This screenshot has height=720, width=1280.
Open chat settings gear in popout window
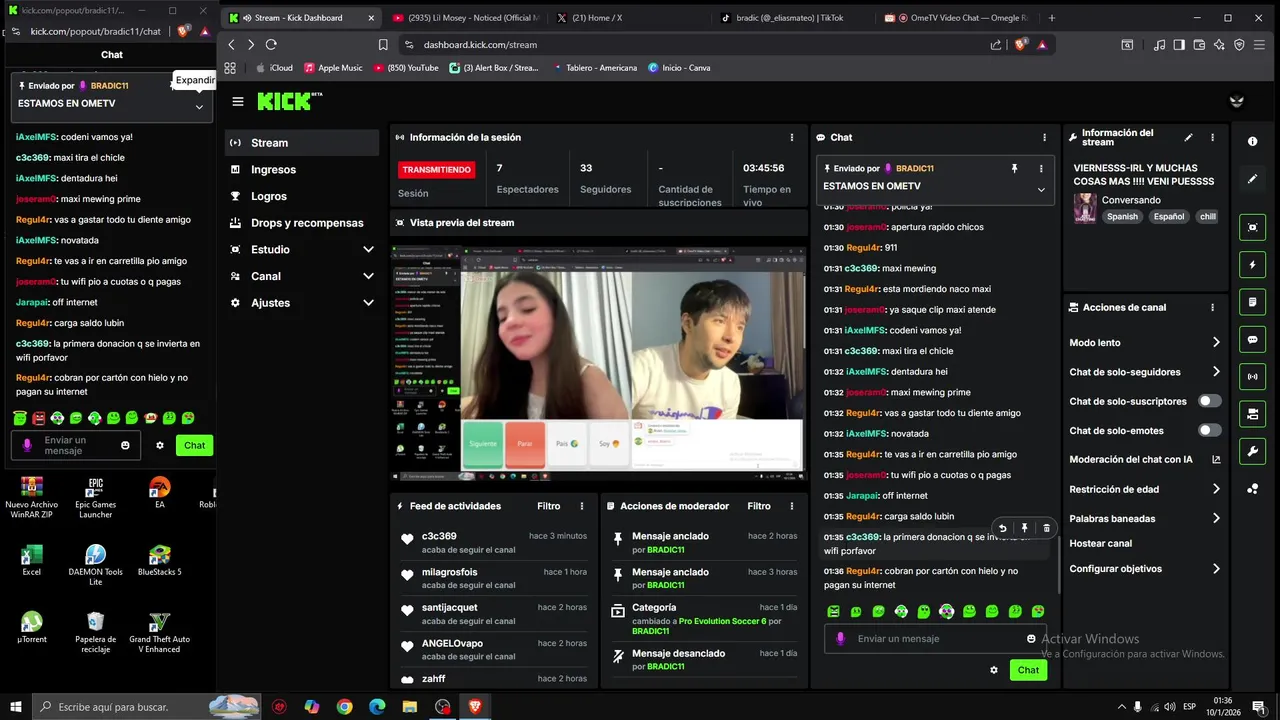click(x=160, y=445)
